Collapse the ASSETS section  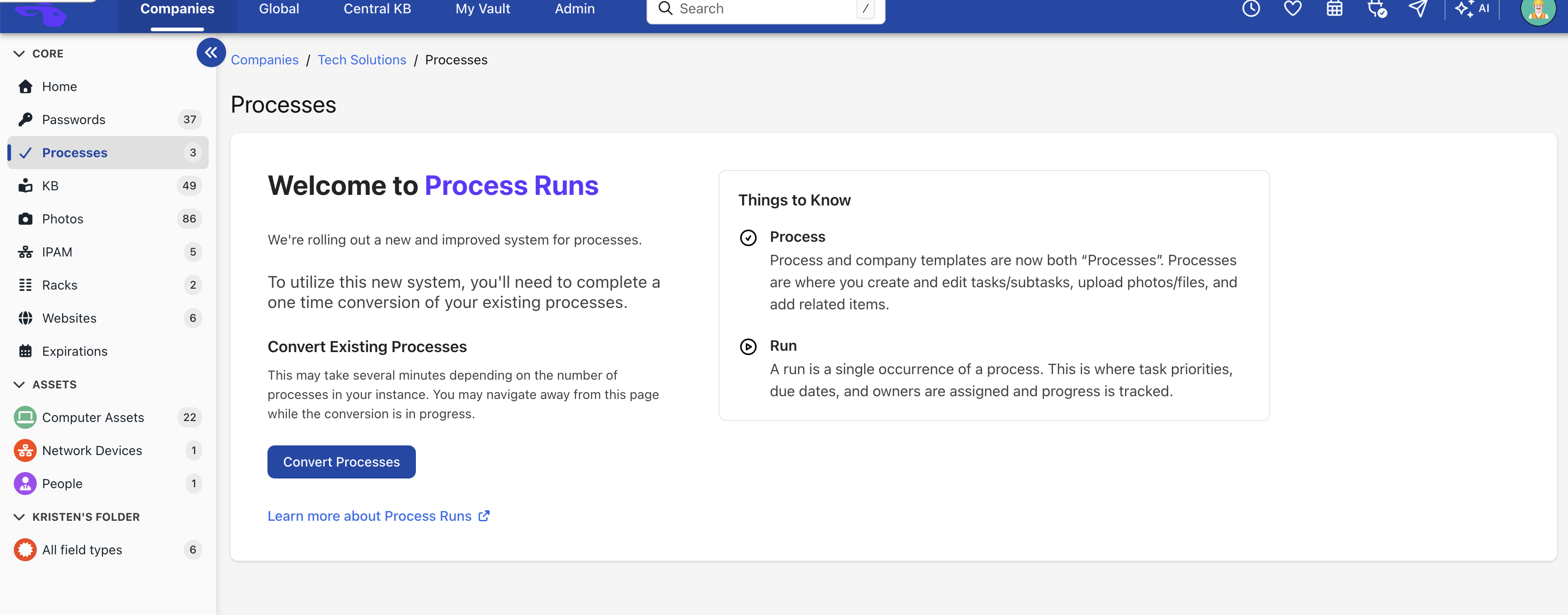19,385
